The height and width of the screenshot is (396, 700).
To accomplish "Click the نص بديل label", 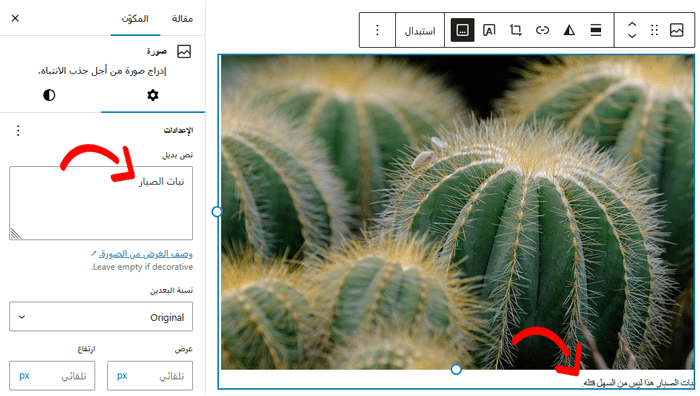I will (x=178, y=155).
